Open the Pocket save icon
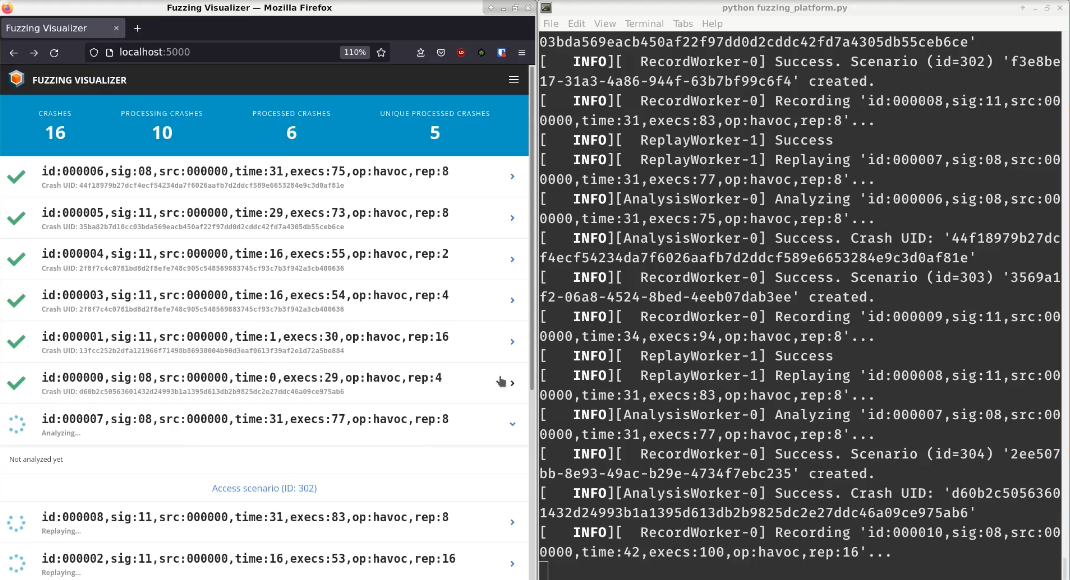 pos(441,53)
